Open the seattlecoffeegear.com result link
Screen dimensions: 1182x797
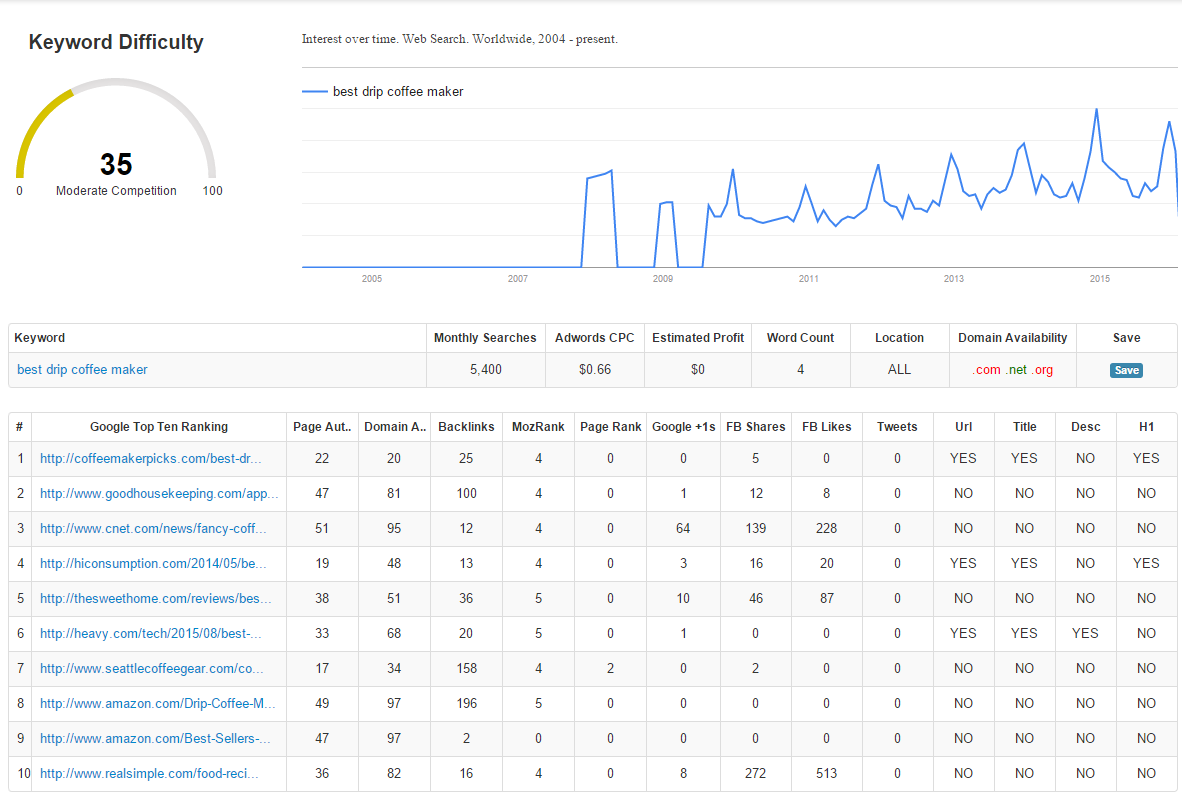(x=152, y=668)
